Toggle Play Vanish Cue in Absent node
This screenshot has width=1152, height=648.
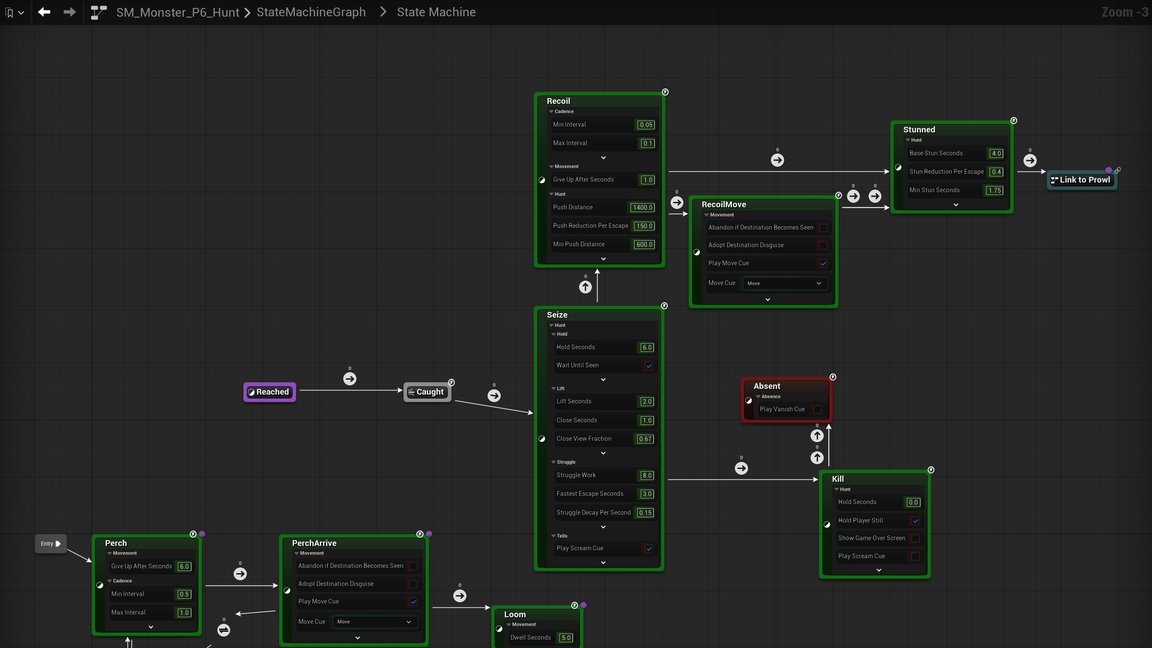[817, 409]
